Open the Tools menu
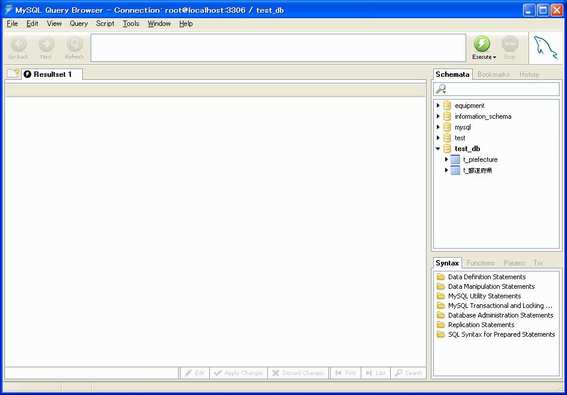The width and height of the screenshot is (567, 395). pos(131,24)
